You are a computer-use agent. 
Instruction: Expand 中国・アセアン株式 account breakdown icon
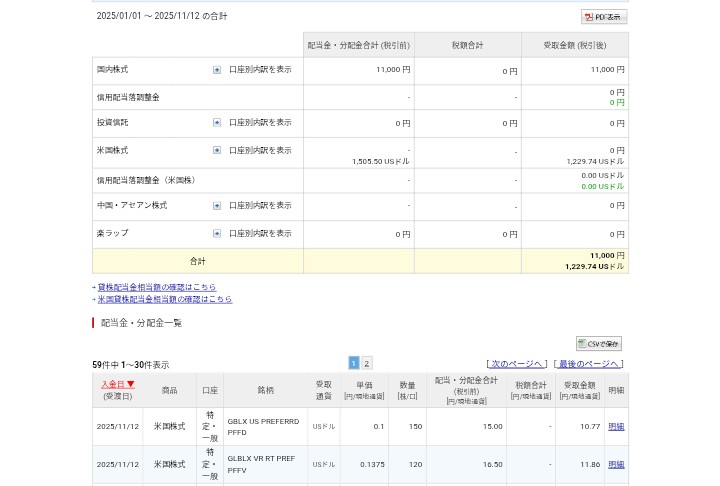pos(217,206)
